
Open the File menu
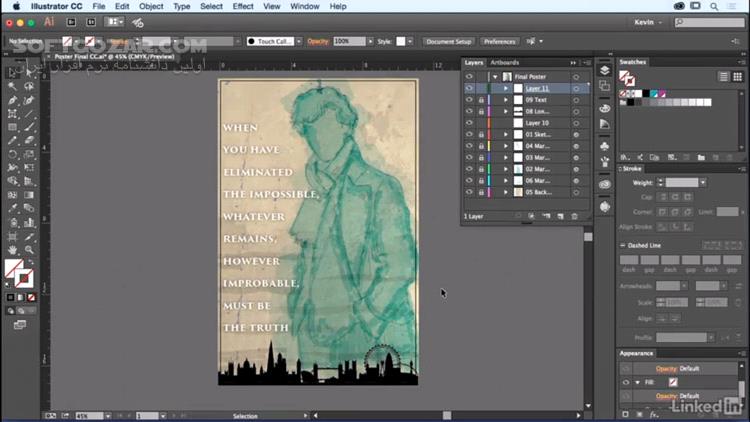coord(99,6)
